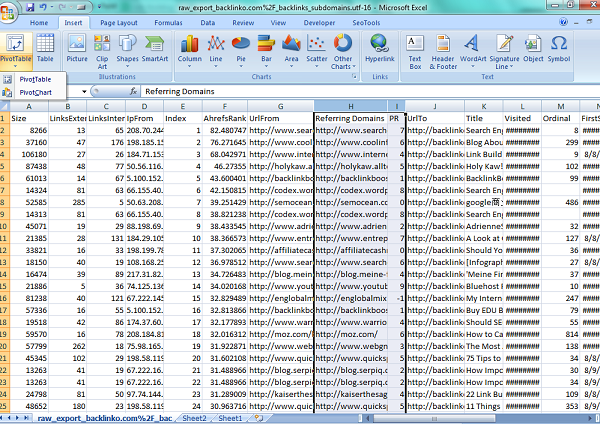Insert a Picture from file
Viewport: 600px width, 424px height.
point(77,50)
